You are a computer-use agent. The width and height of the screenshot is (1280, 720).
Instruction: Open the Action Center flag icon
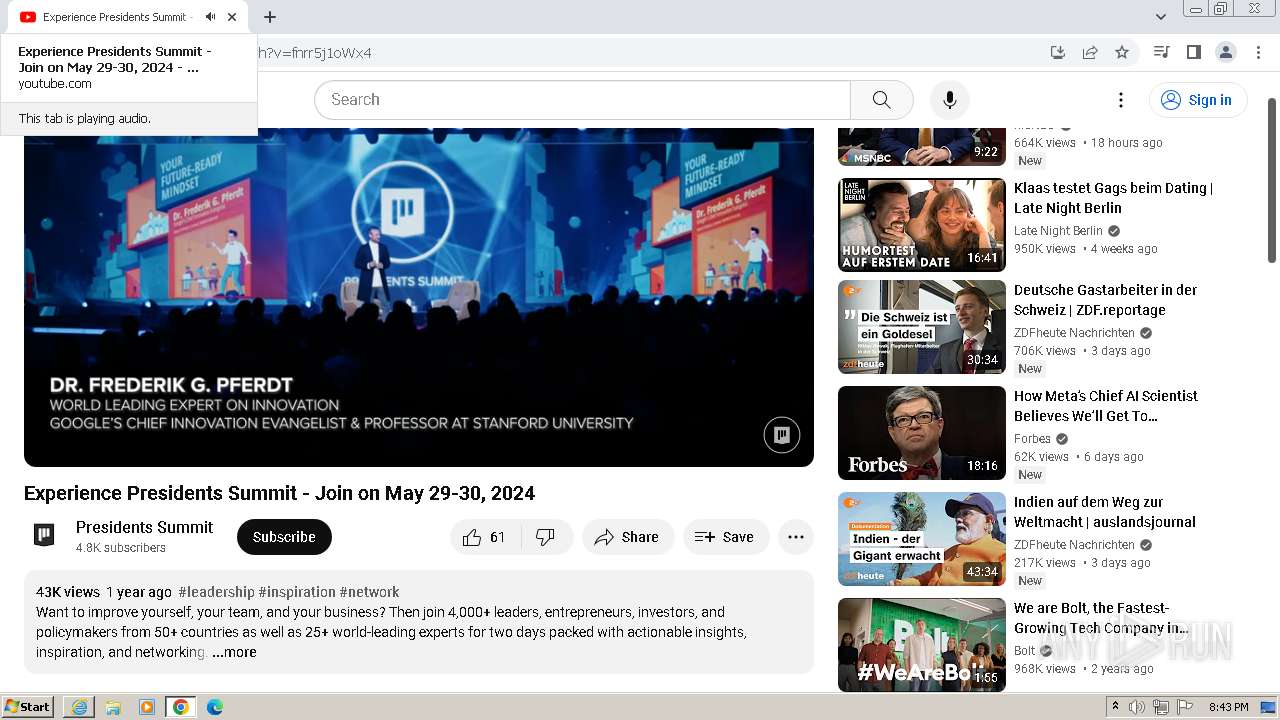[x=1185, y=707]
